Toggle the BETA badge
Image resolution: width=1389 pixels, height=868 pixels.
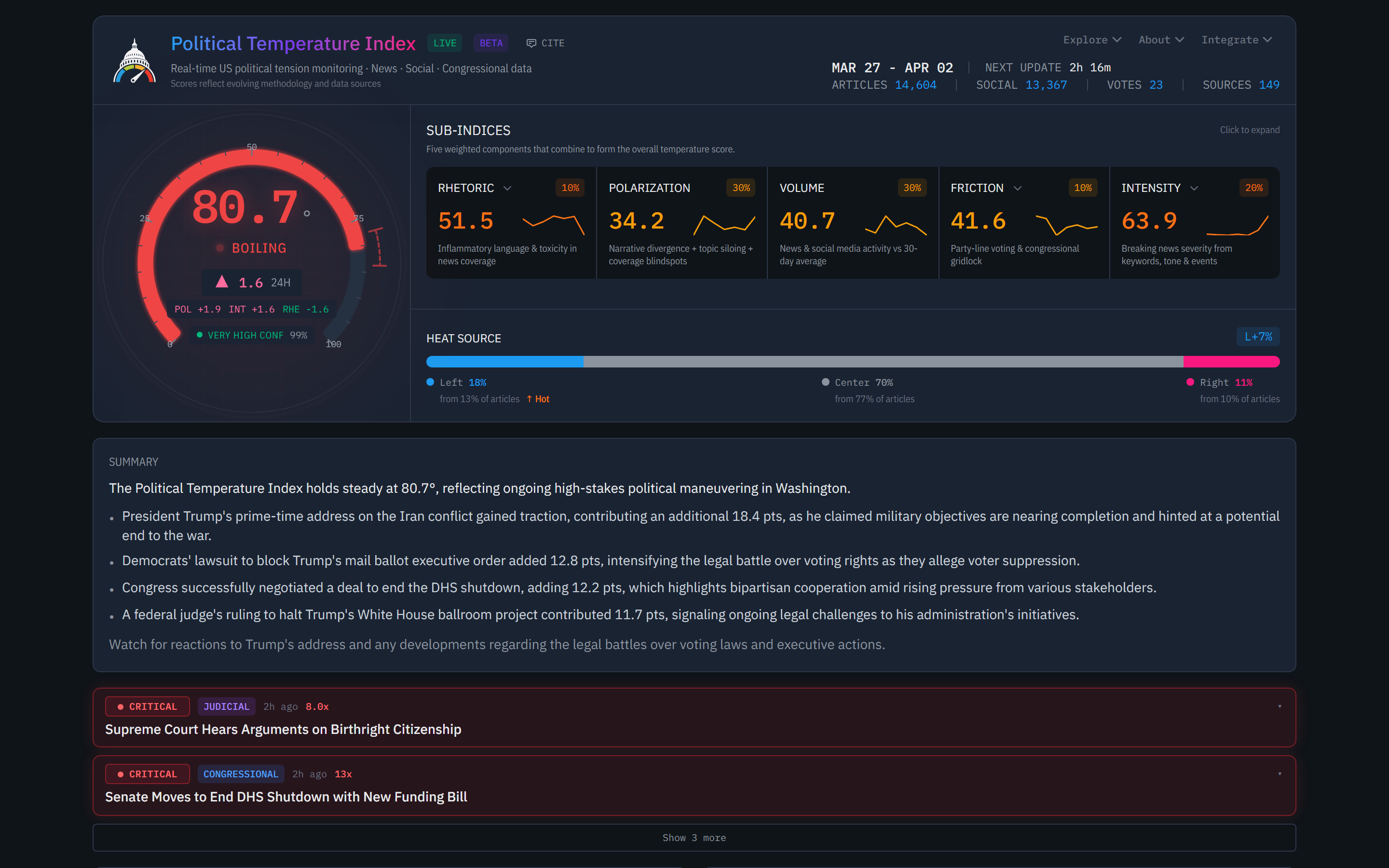(490, 42)
